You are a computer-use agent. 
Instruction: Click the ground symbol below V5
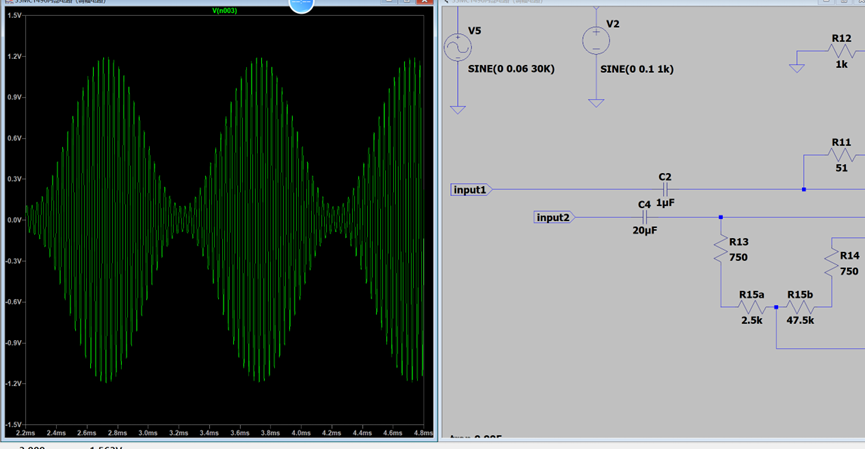coord(457,110)
